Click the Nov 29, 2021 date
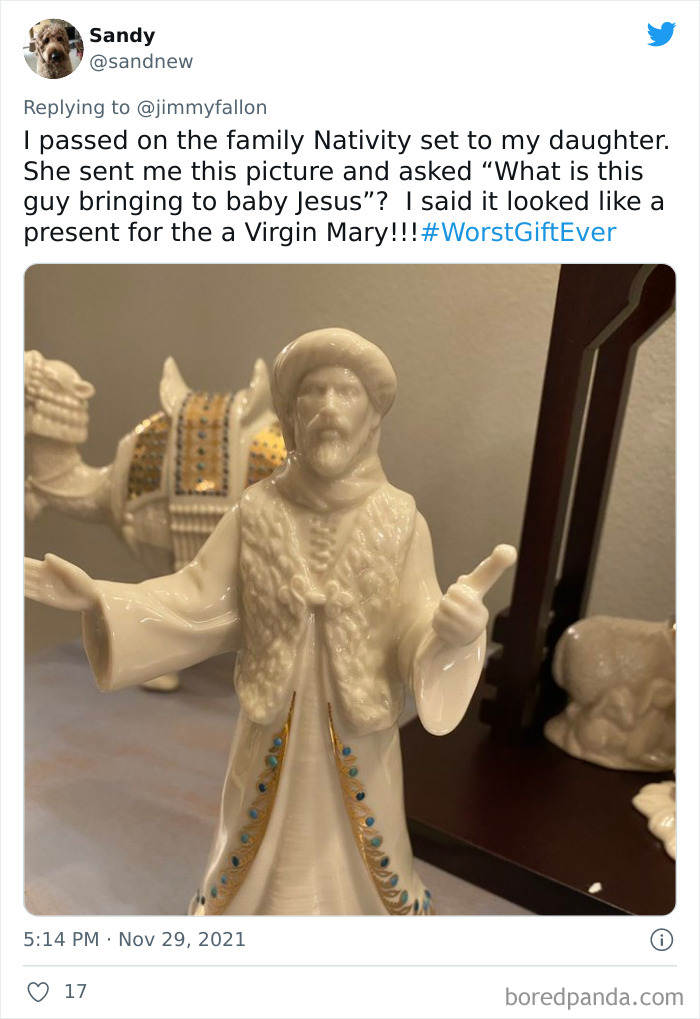Screen dimensions: 700x1019 point(183,939)
